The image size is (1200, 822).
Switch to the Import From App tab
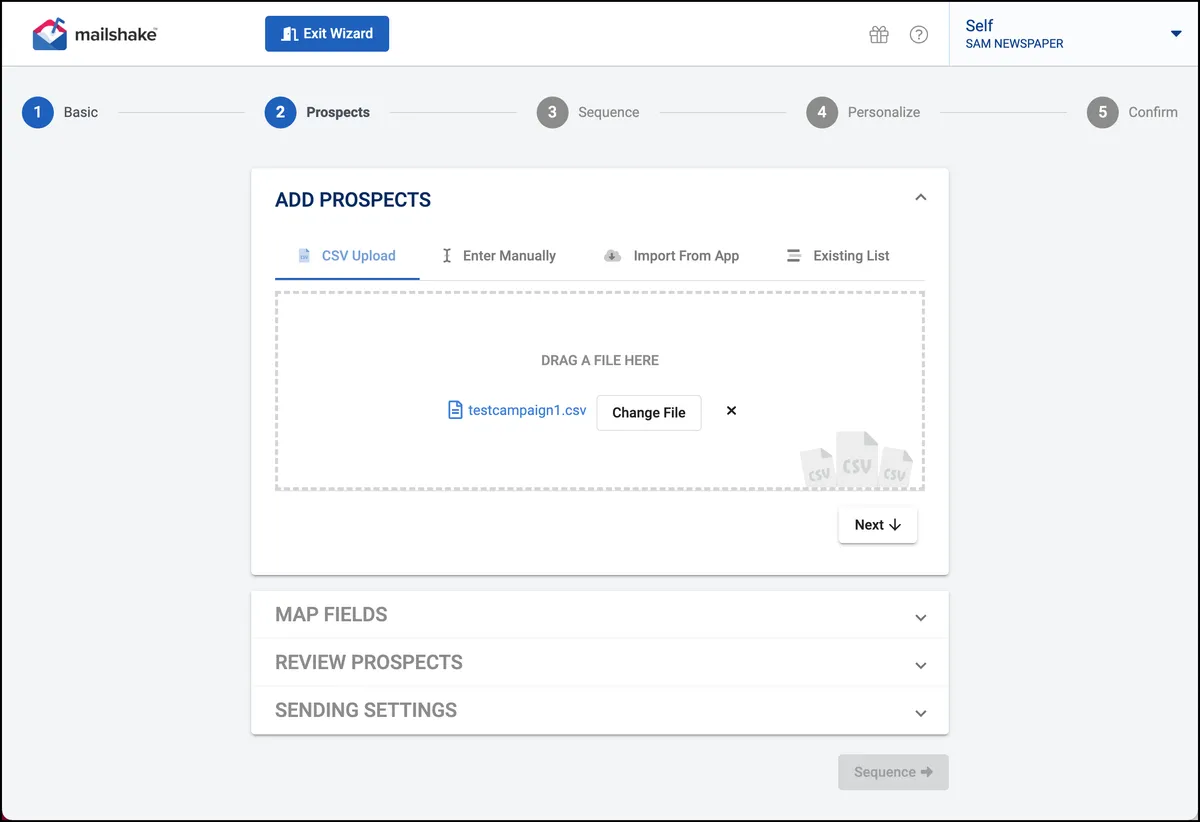(x=672, y=256)
